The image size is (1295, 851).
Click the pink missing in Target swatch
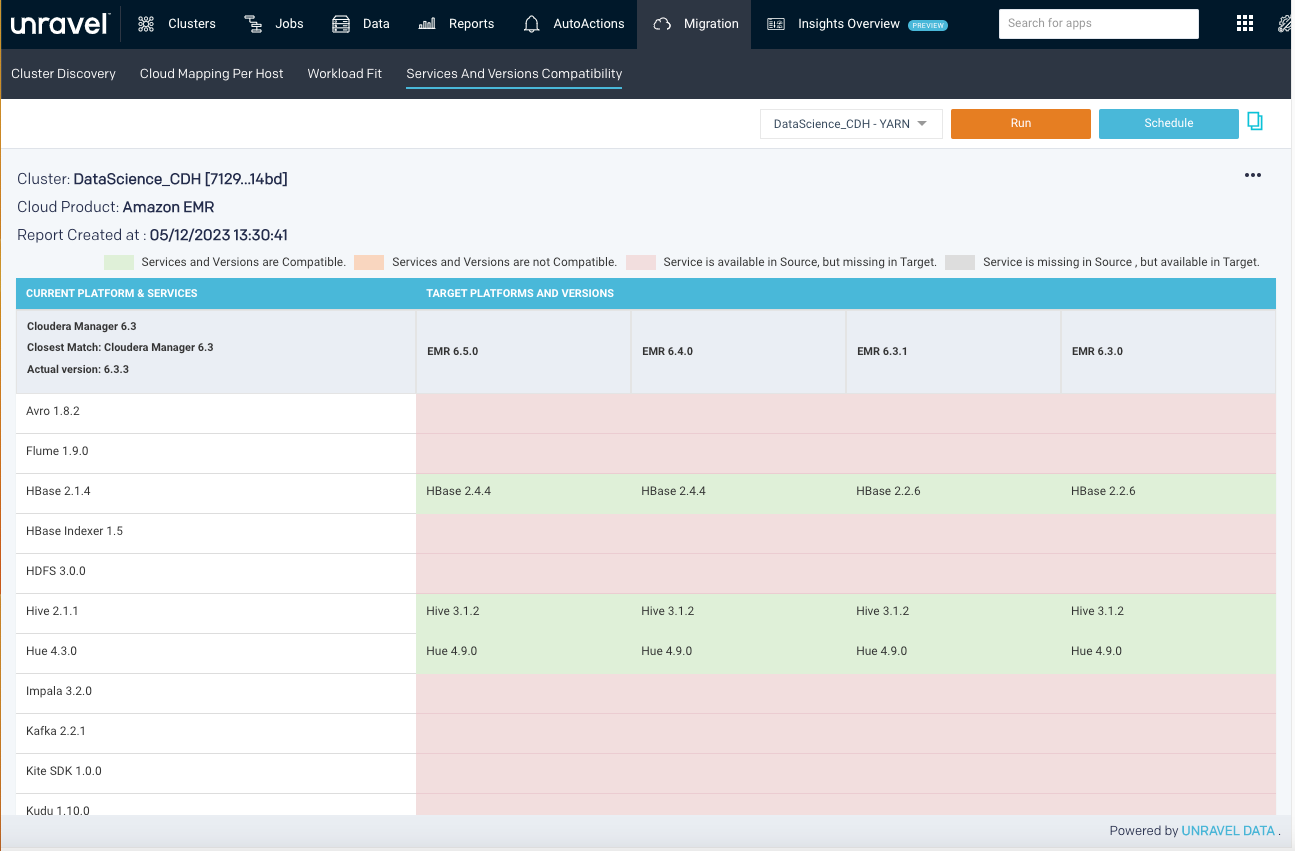point(641,262)
